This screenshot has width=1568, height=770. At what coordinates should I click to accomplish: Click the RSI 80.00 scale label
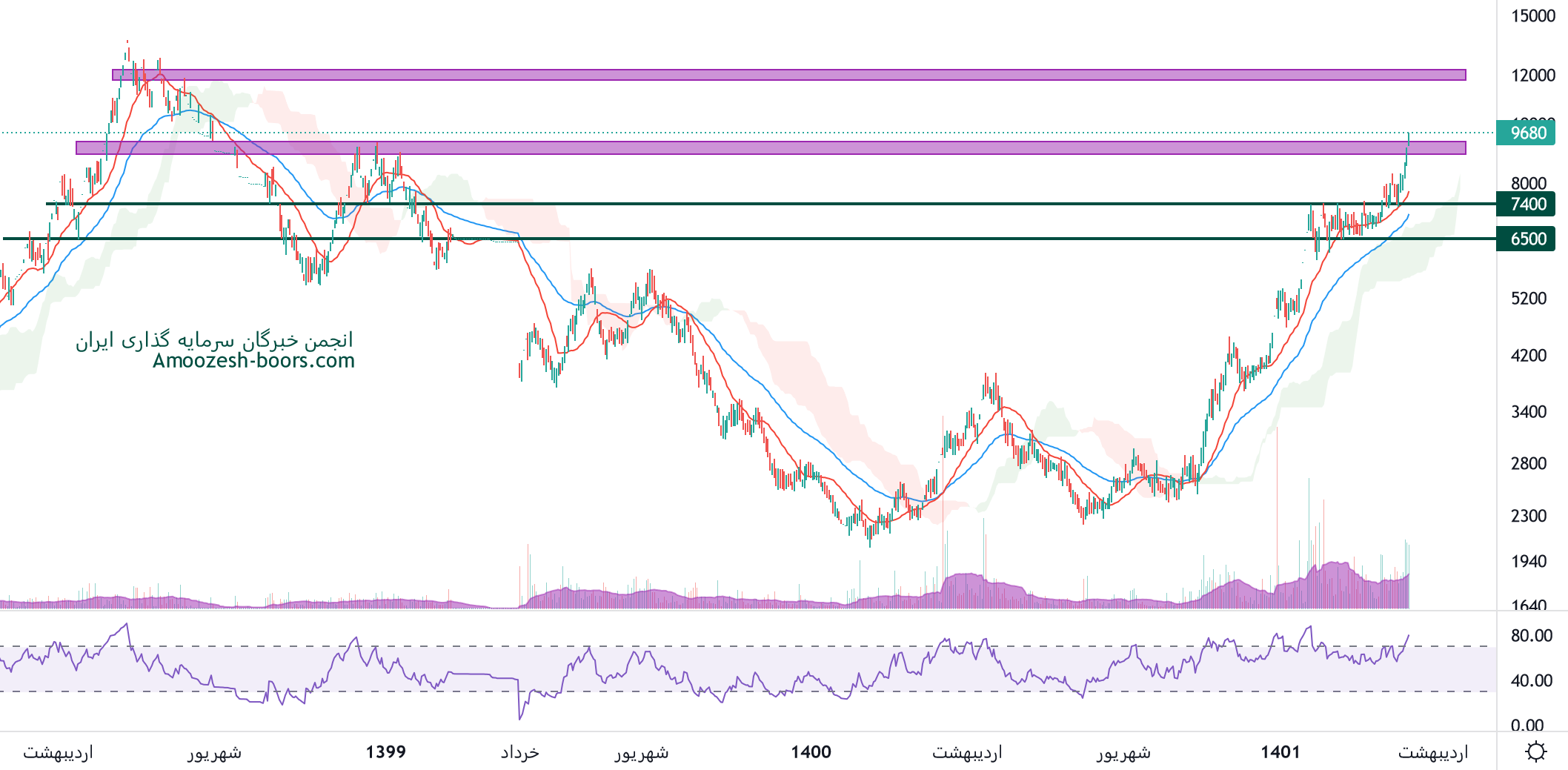(x=1531, y=636)
